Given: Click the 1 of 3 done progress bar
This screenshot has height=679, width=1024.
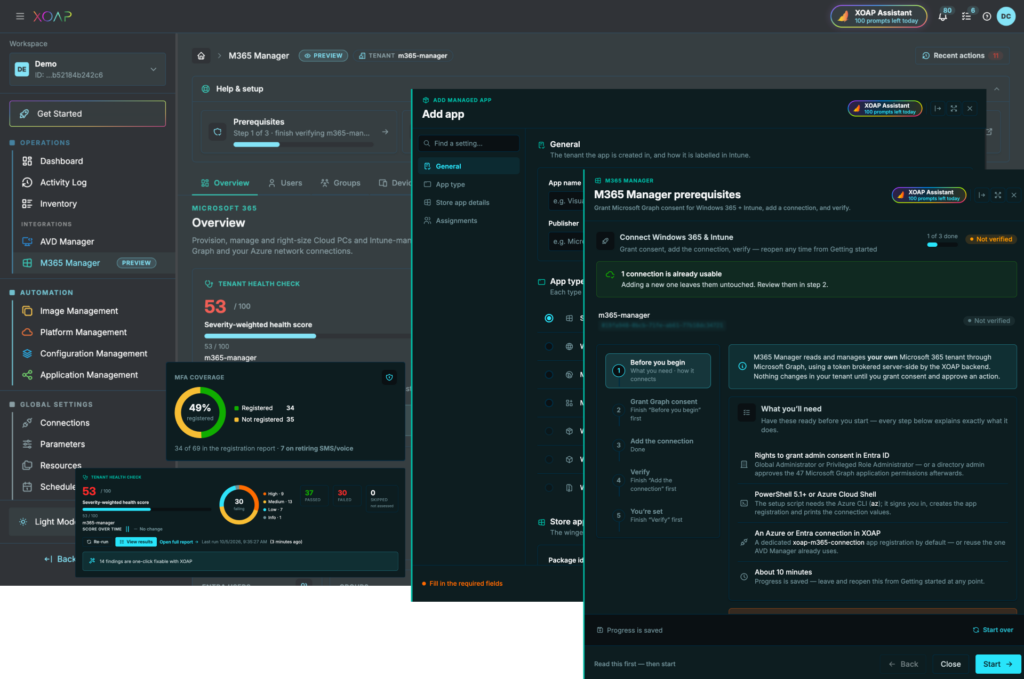Looking at the screenshot, I should (942, 245).
